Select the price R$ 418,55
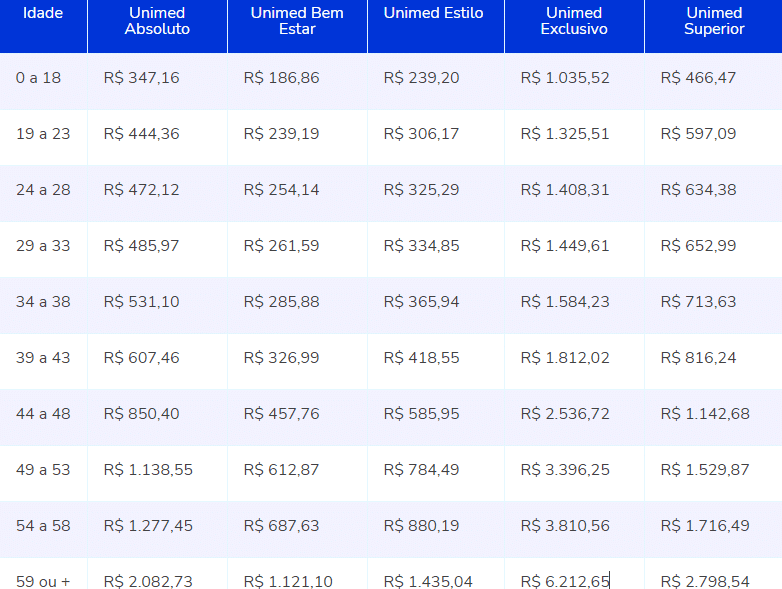782x589 pixels. (x=421, y=358)
